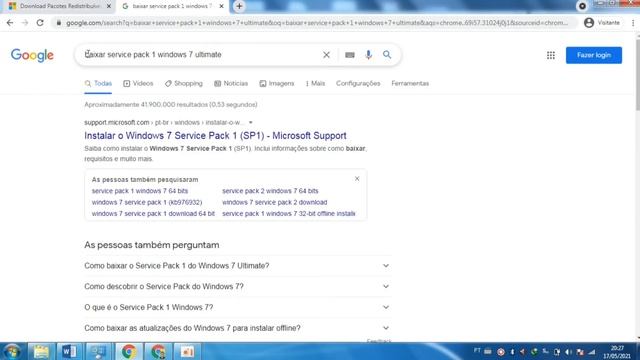Screen dimensions: 640x360
Task: Open the Windows Start menu
Action: [11, 351]
